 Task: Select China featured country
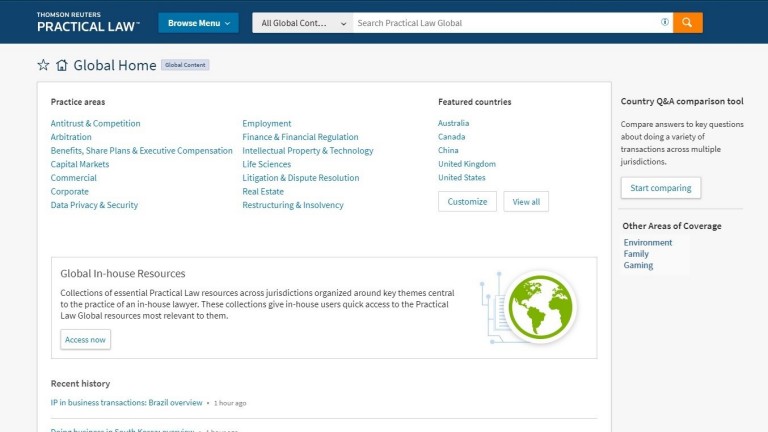coord(448,150)
